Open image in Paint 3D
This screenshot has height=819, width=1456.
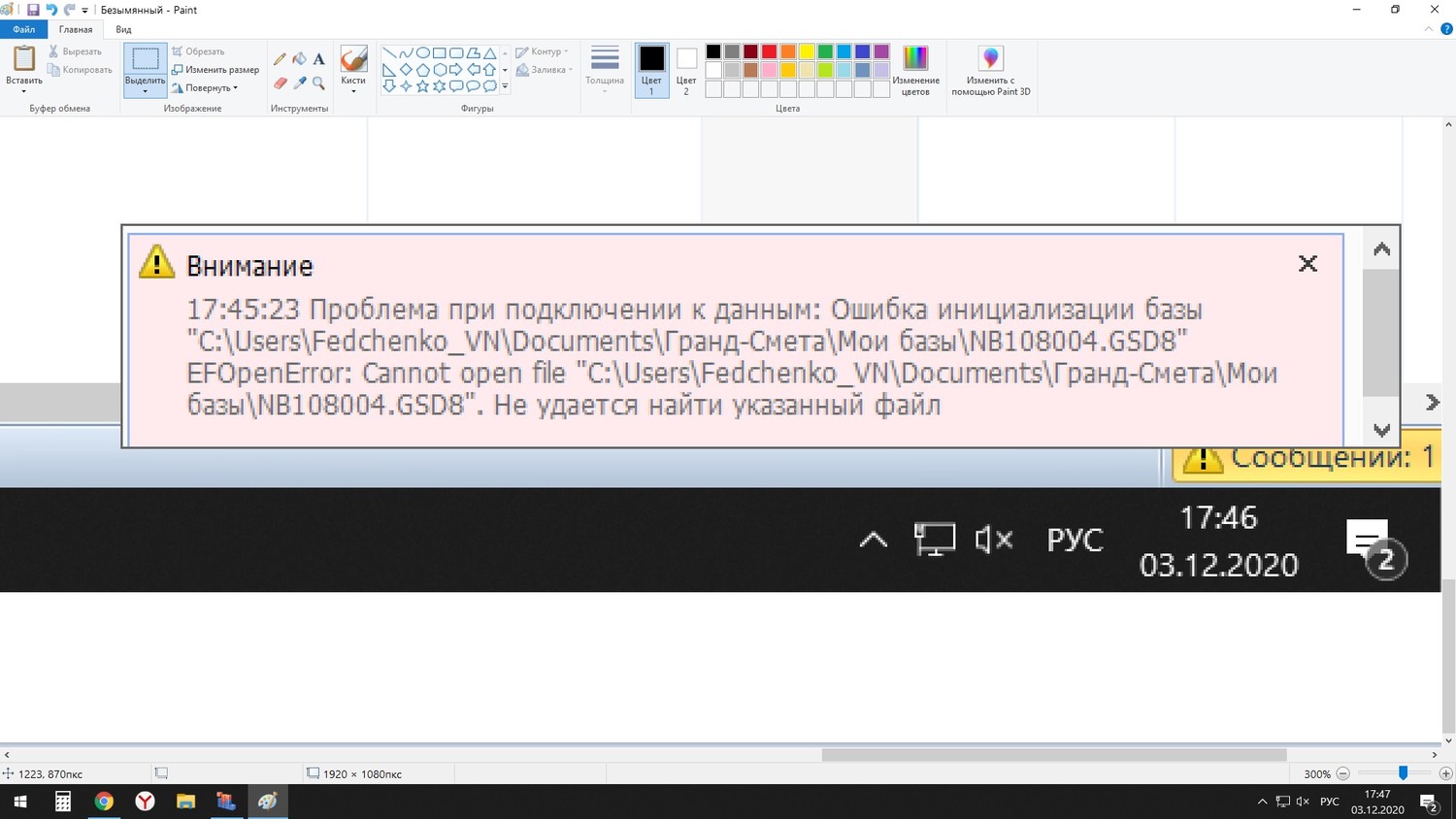click(991, 70)
